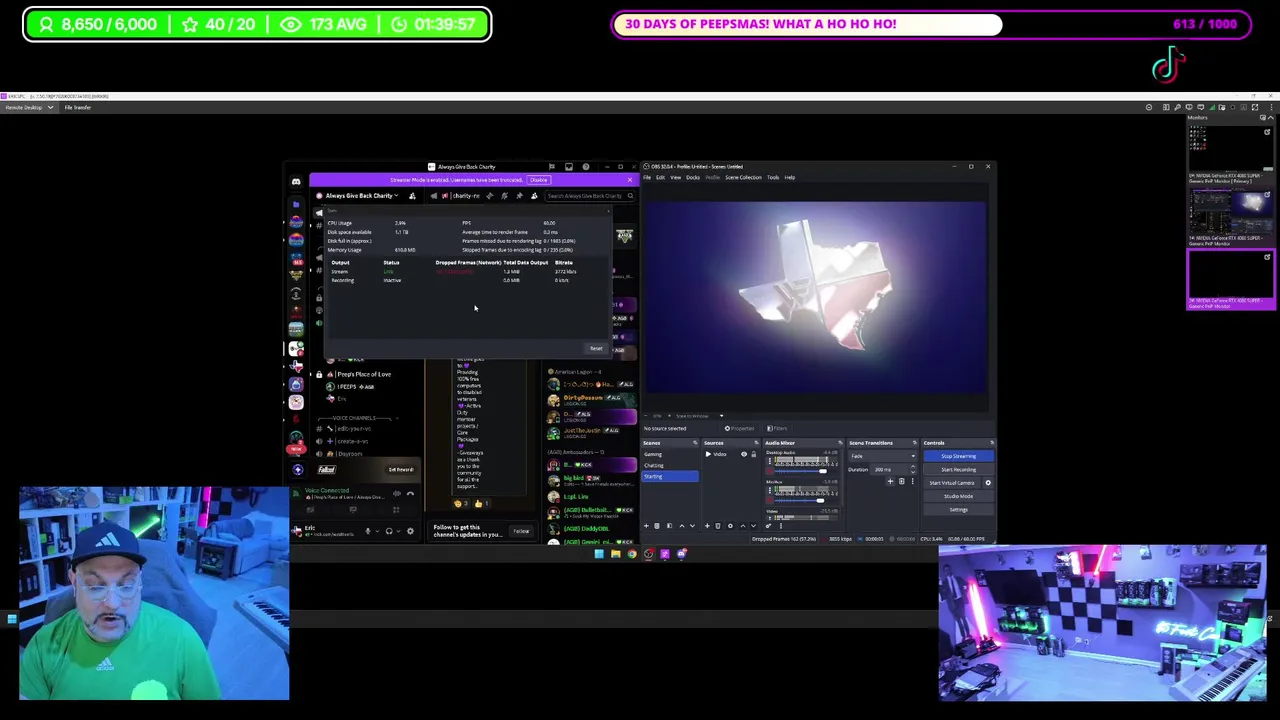Screen dimensions: 1280x720
Task: Expand the Always Give Back Charity server menu
Action: coord(358,196)
